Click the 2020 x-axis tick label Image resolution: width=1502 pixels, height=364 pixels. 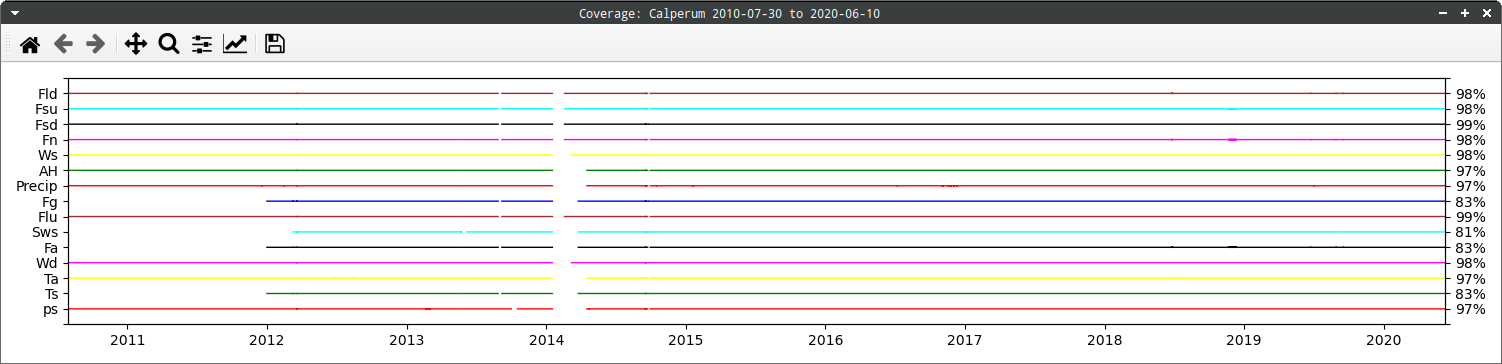1384,339
